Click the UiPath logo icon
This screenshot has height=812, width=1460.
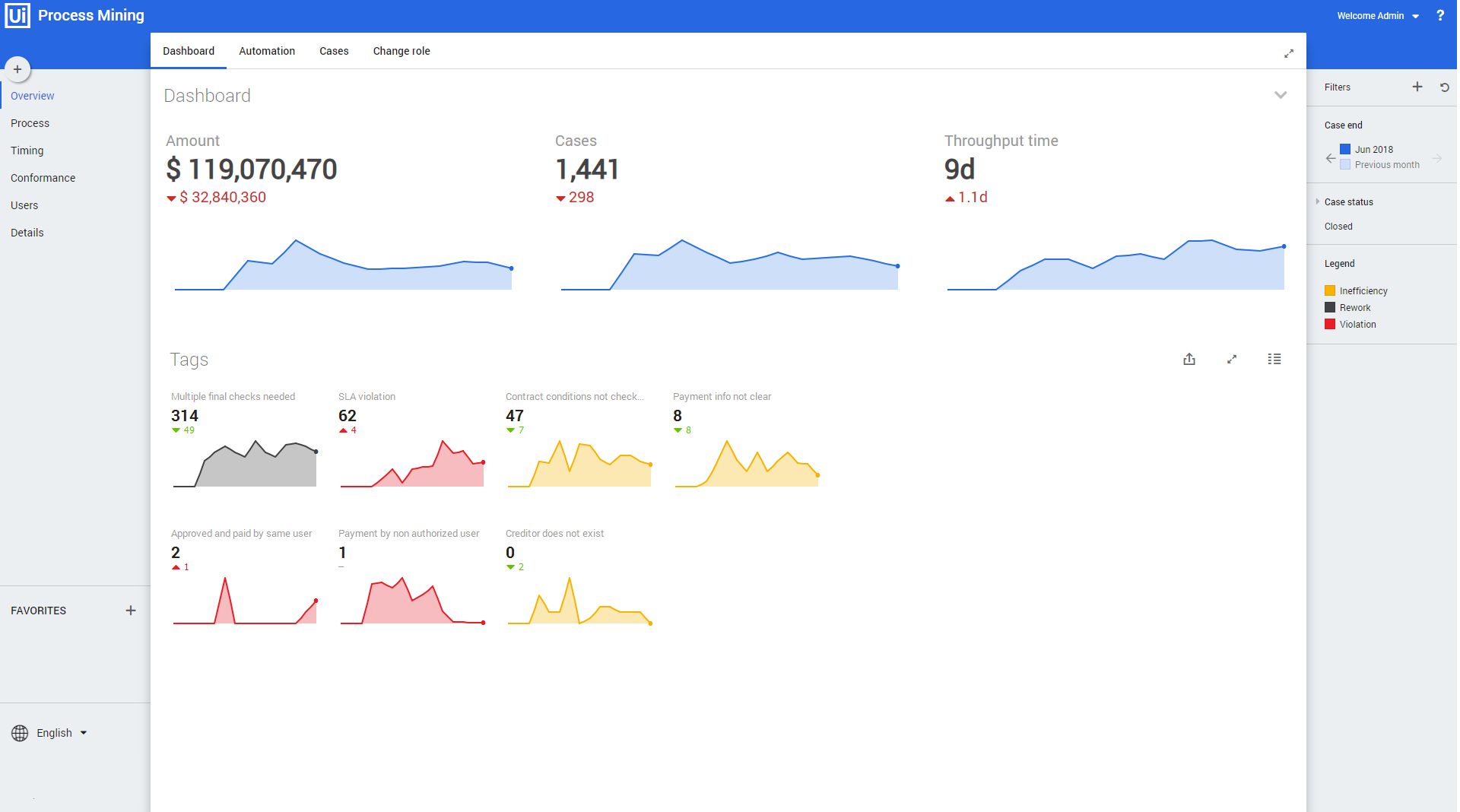(x=17, y=15)
